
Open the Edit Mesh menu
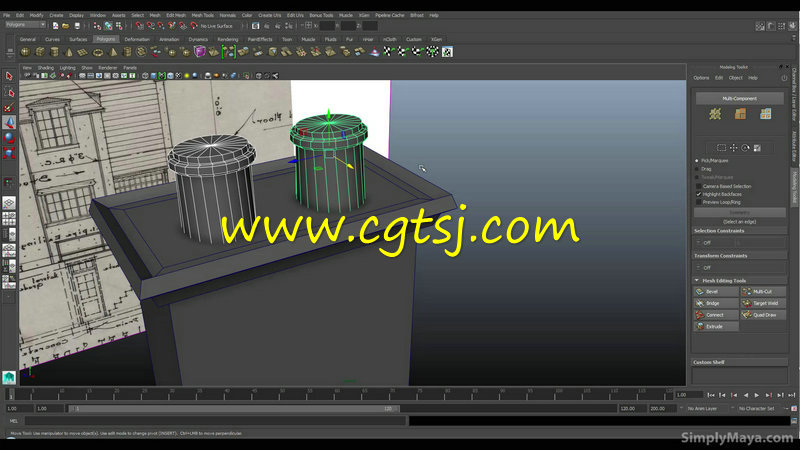176,15
